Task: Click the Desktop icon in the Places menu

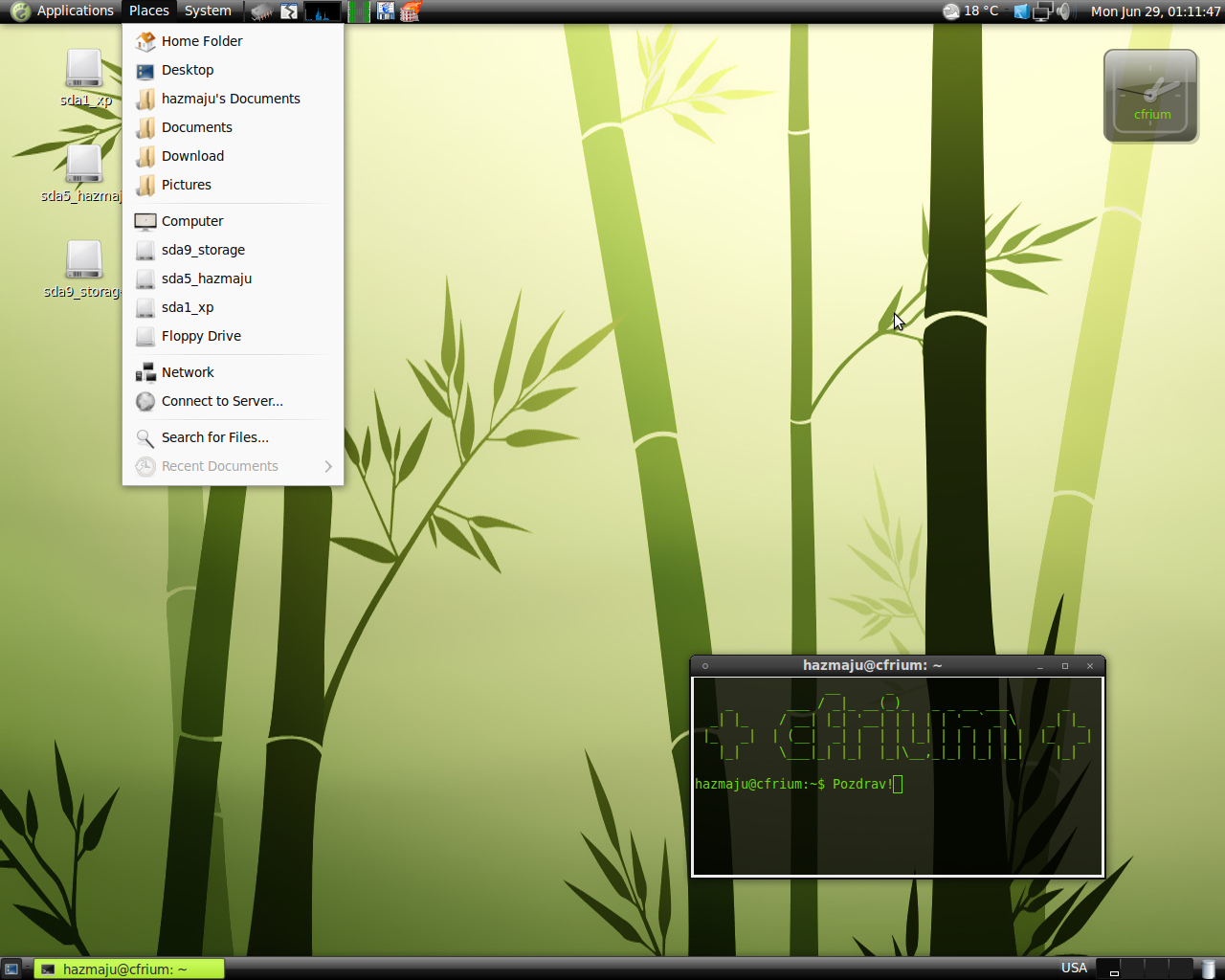Action: point(145,70)
